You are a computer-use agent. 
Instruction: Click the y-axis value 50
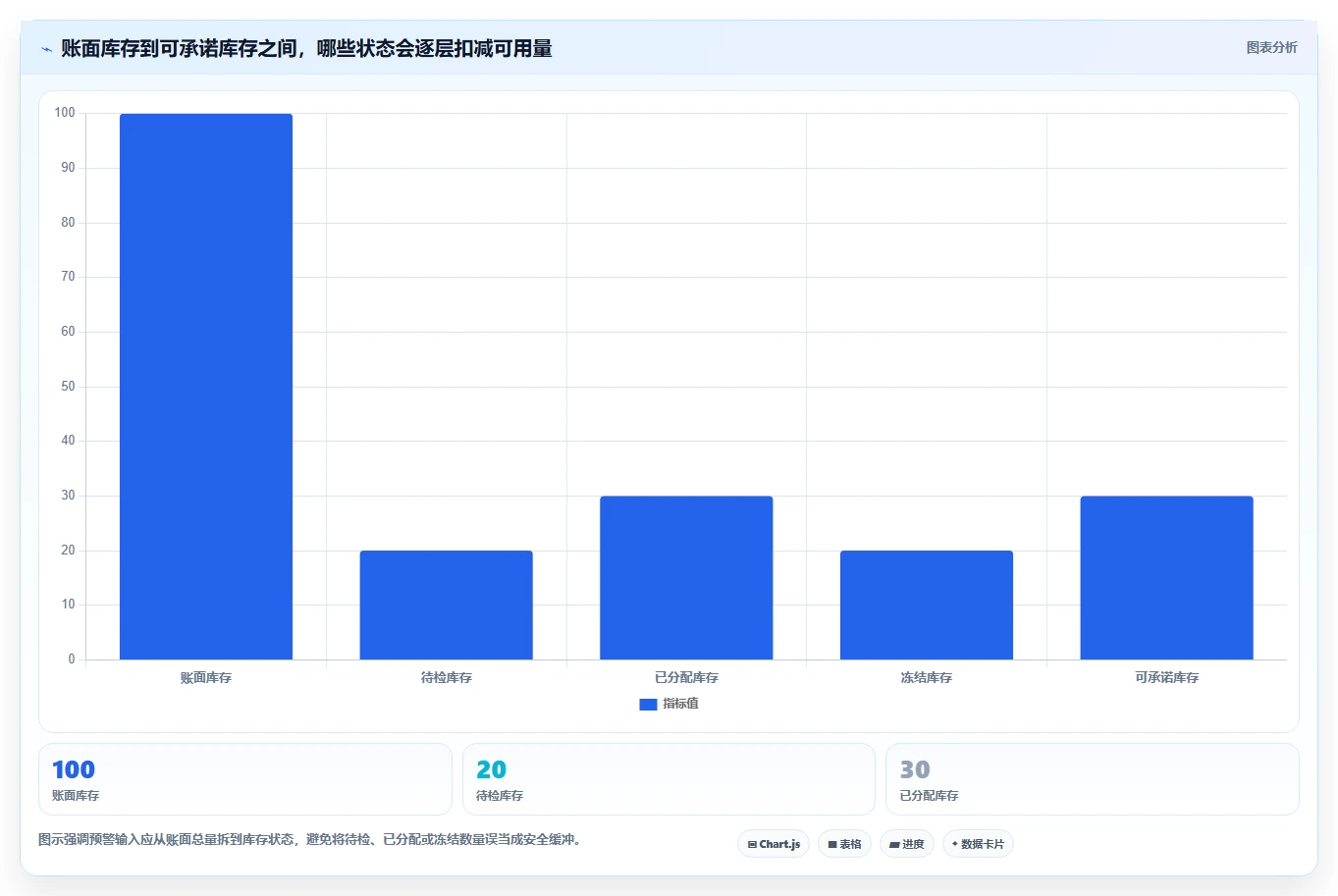coord(68,387)
